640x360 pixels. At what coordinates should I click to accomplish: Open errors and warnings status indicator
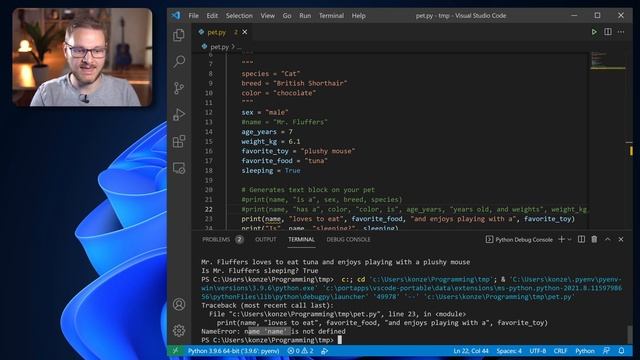pos(300,351)
